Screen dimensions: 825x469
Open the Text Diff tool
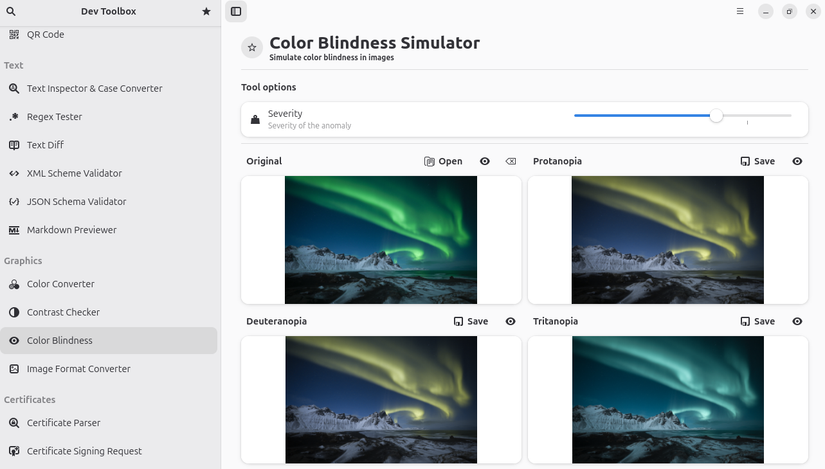[x=108, y=145]
